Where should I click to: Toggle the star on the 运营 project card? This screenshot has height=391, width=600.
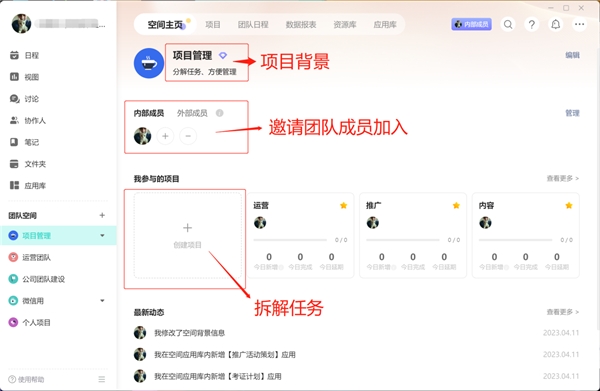(x=344, y=205)
